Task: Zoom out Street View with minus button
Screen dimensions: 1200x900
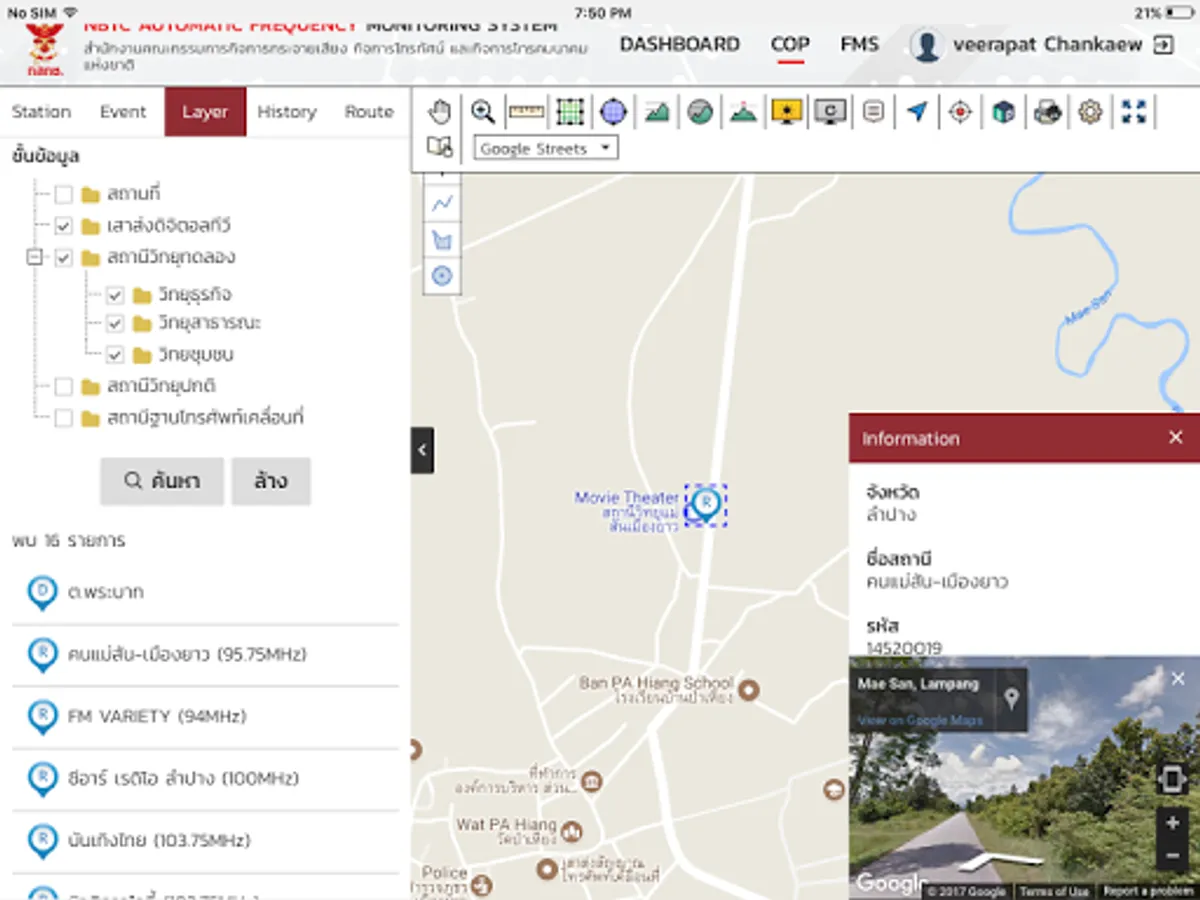Action: pos(1172,855)
